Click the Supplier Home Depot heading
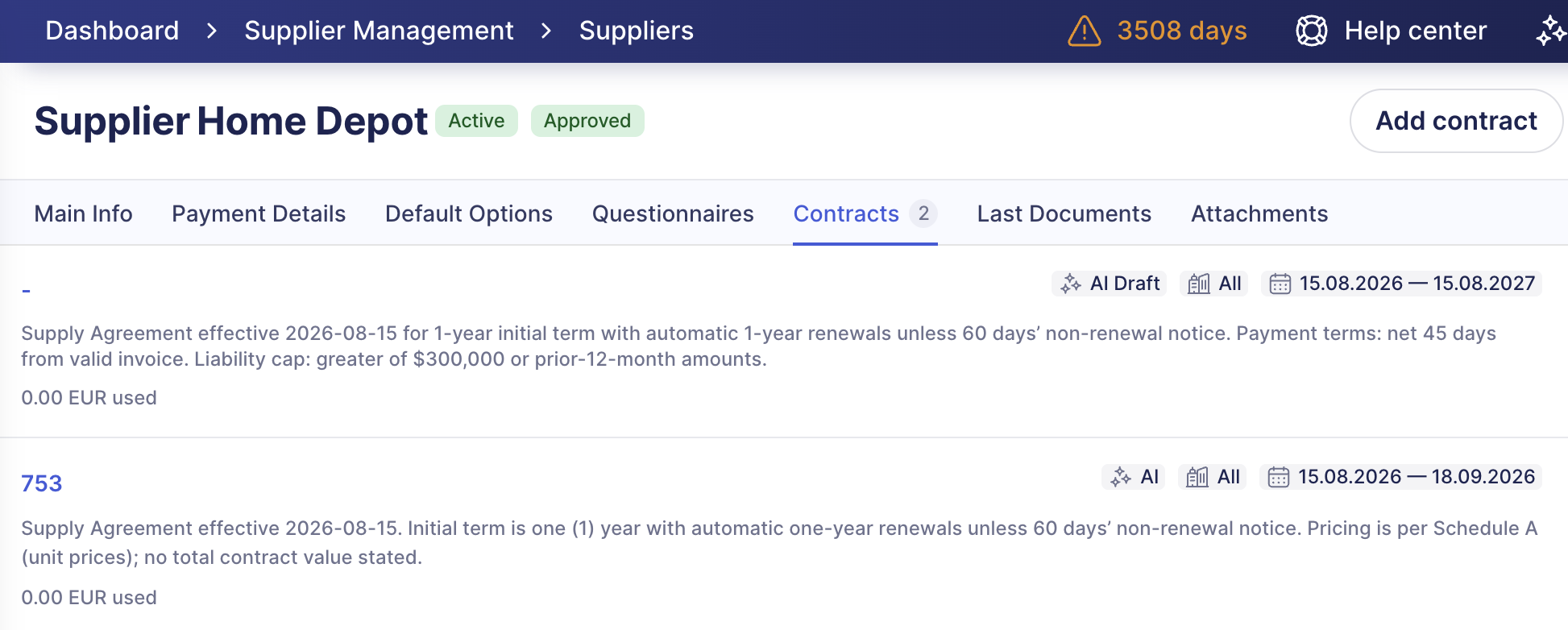The width and height of the screenshot is (1568, 630). click(x=231, y=121)
